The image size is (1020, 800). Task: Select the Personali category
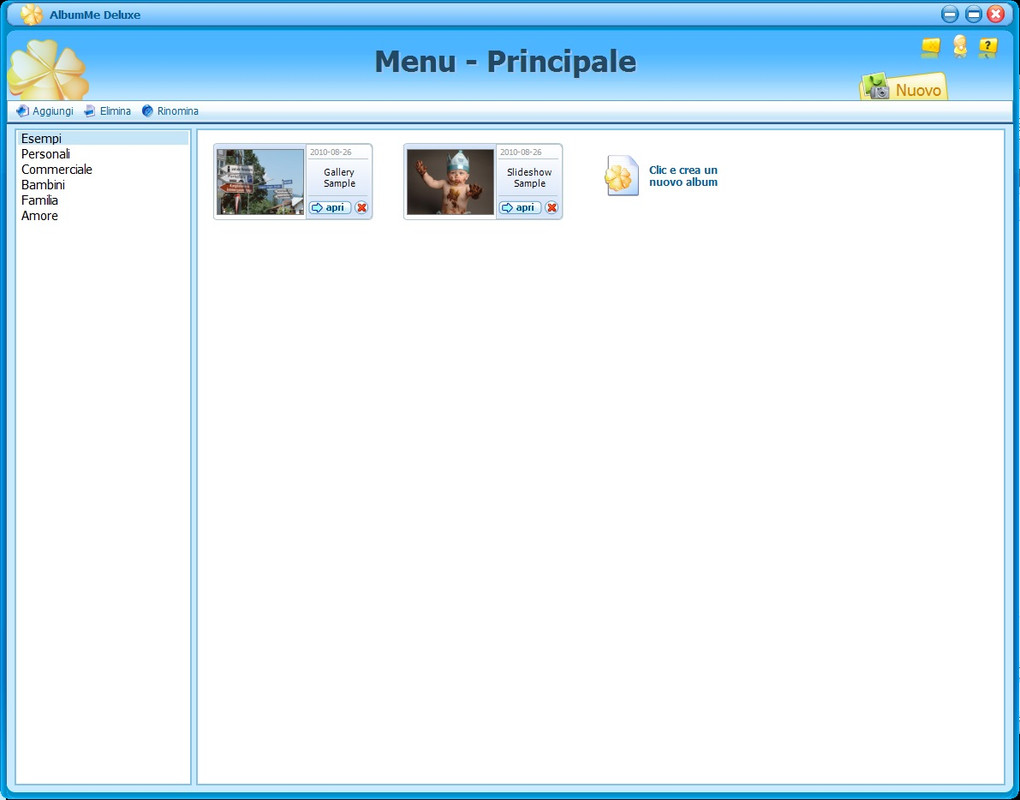103,154
